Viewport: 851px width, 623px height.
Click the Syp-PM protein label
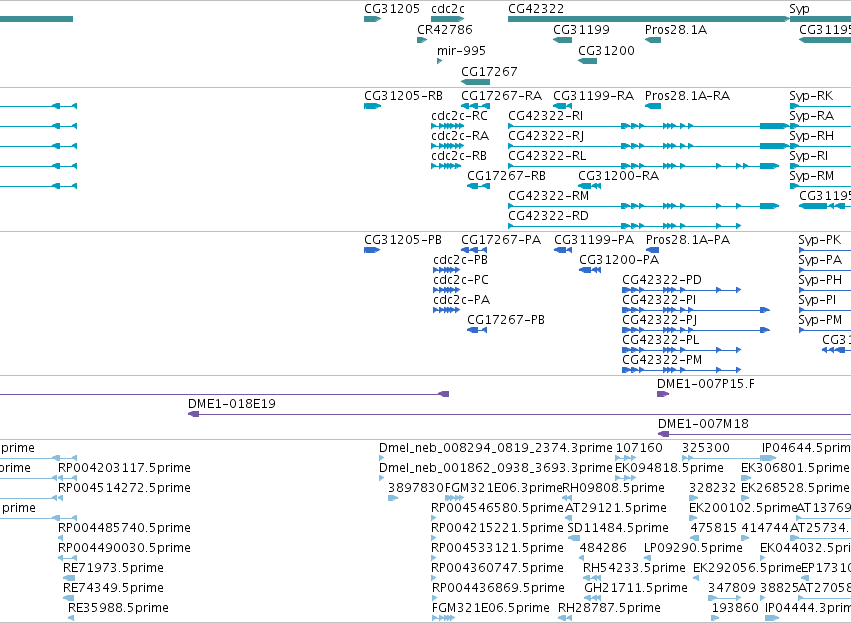[821, 320]
